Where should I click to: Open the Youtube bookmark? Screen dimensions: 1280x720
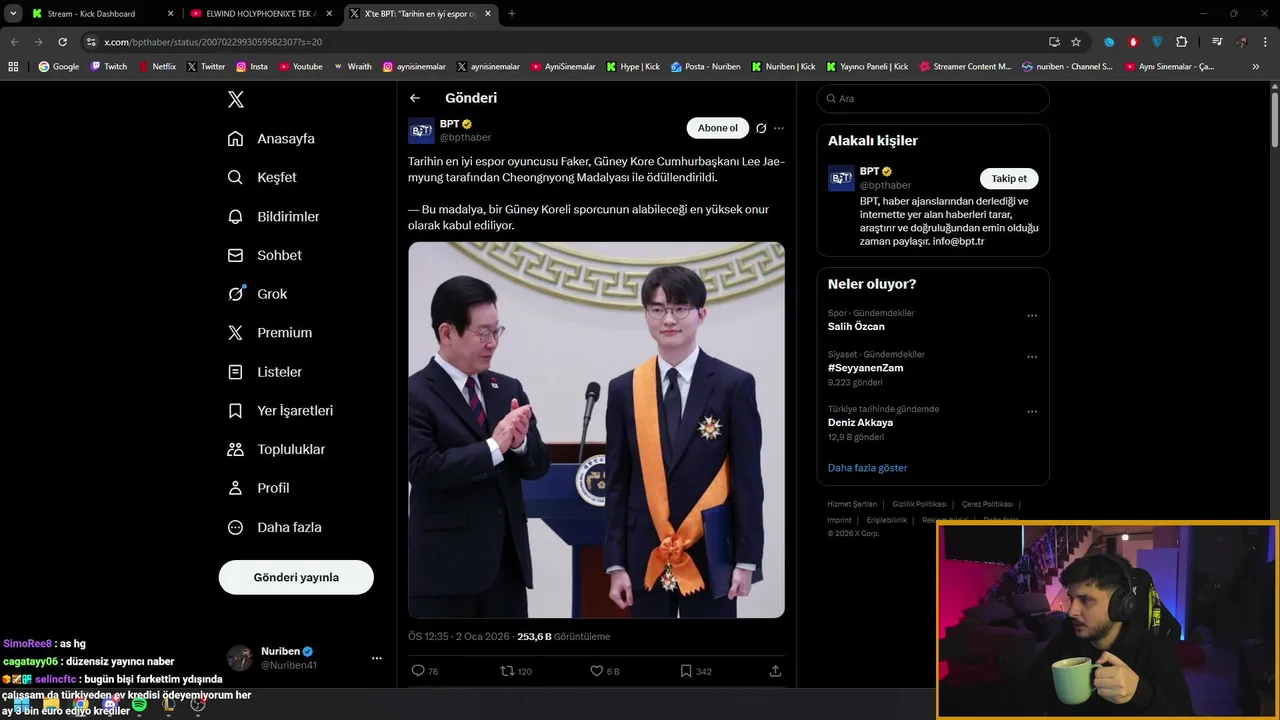301,67
